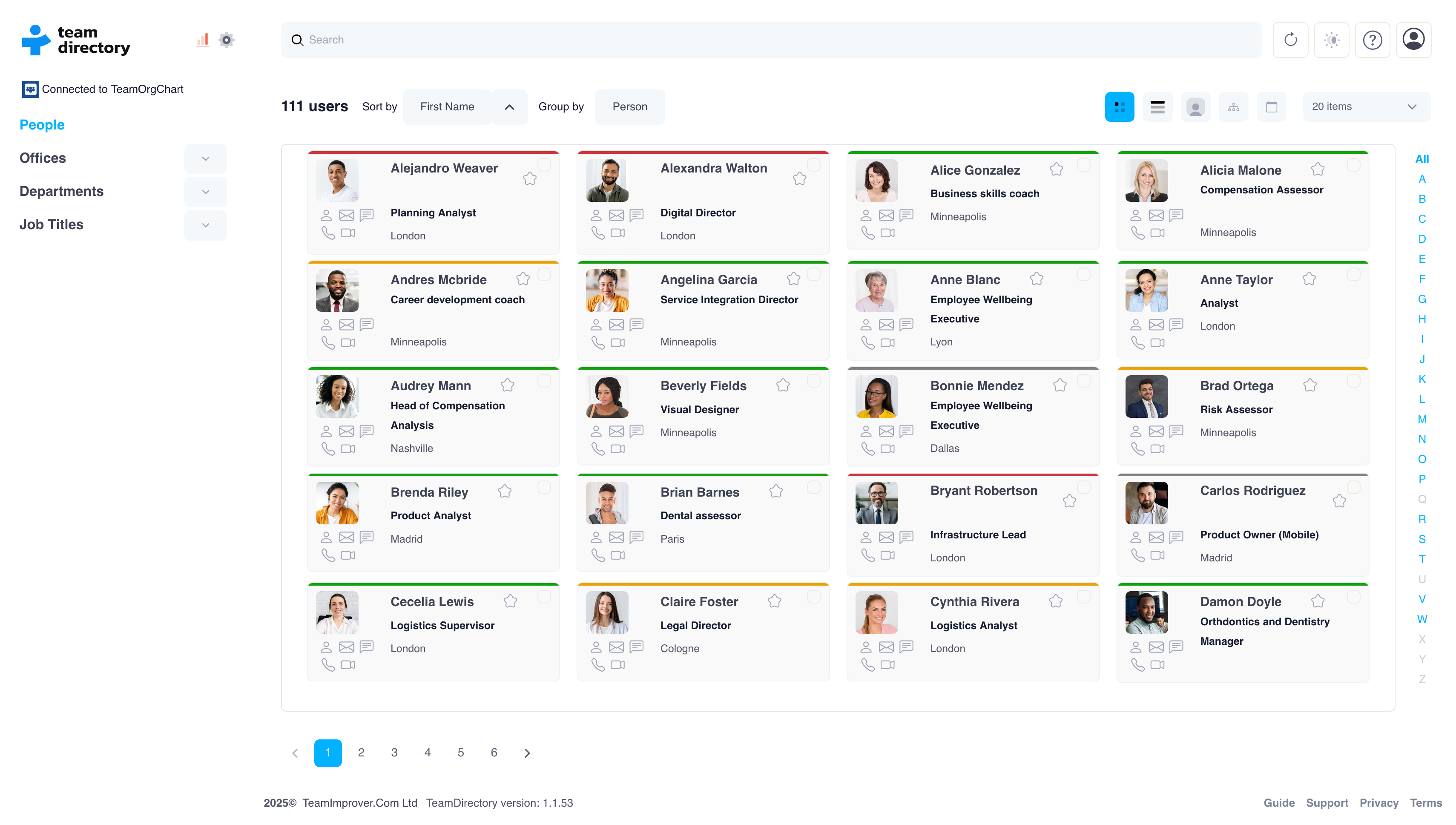The image size is (1456, 825).
Task: Toggle the light/dark theme icon
Action: click(1331, 40)
